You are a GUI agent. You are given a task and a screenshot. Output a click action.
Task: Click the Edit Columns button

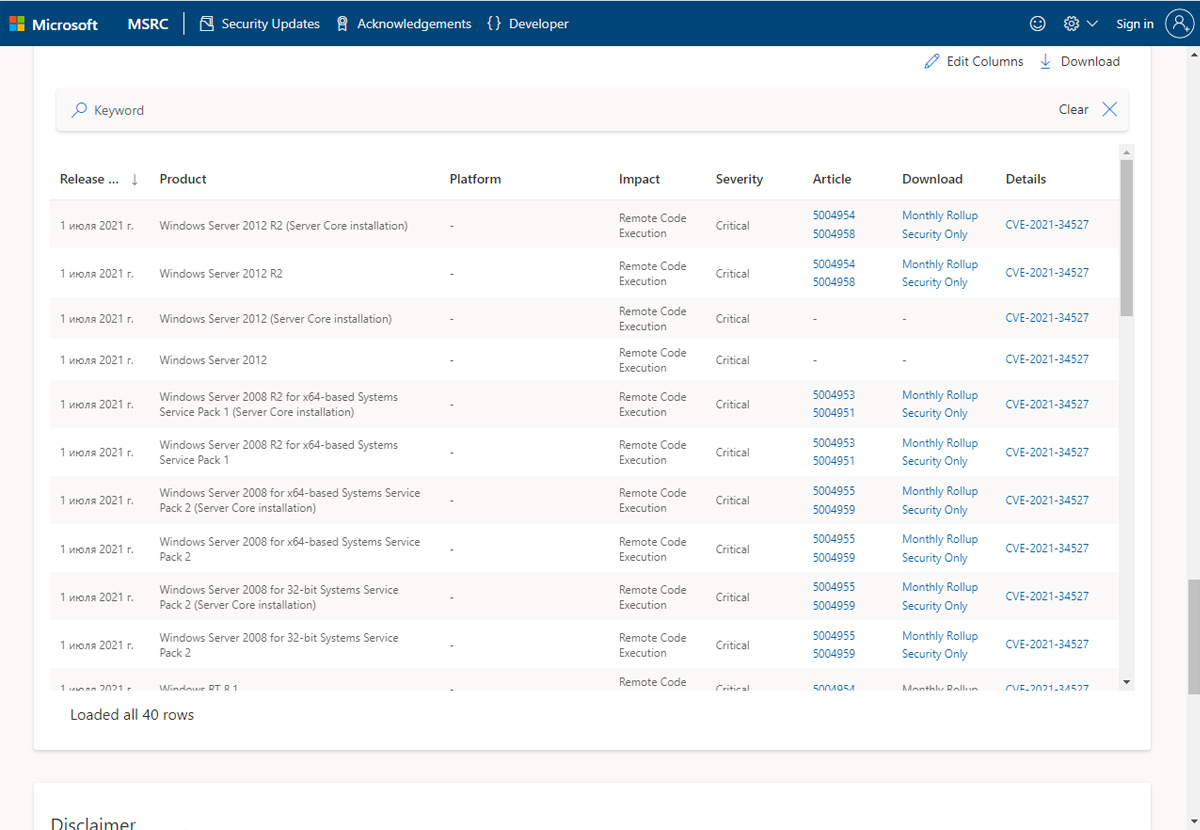pyautogui.click(x=973, y=61)
